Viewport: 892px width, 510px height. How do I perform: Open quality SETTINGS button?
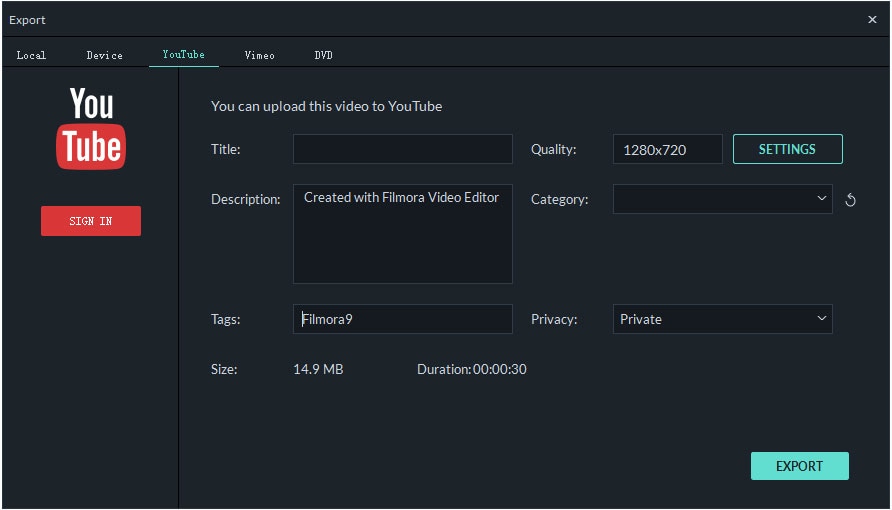pyautogui.click(x=787, y=149)
